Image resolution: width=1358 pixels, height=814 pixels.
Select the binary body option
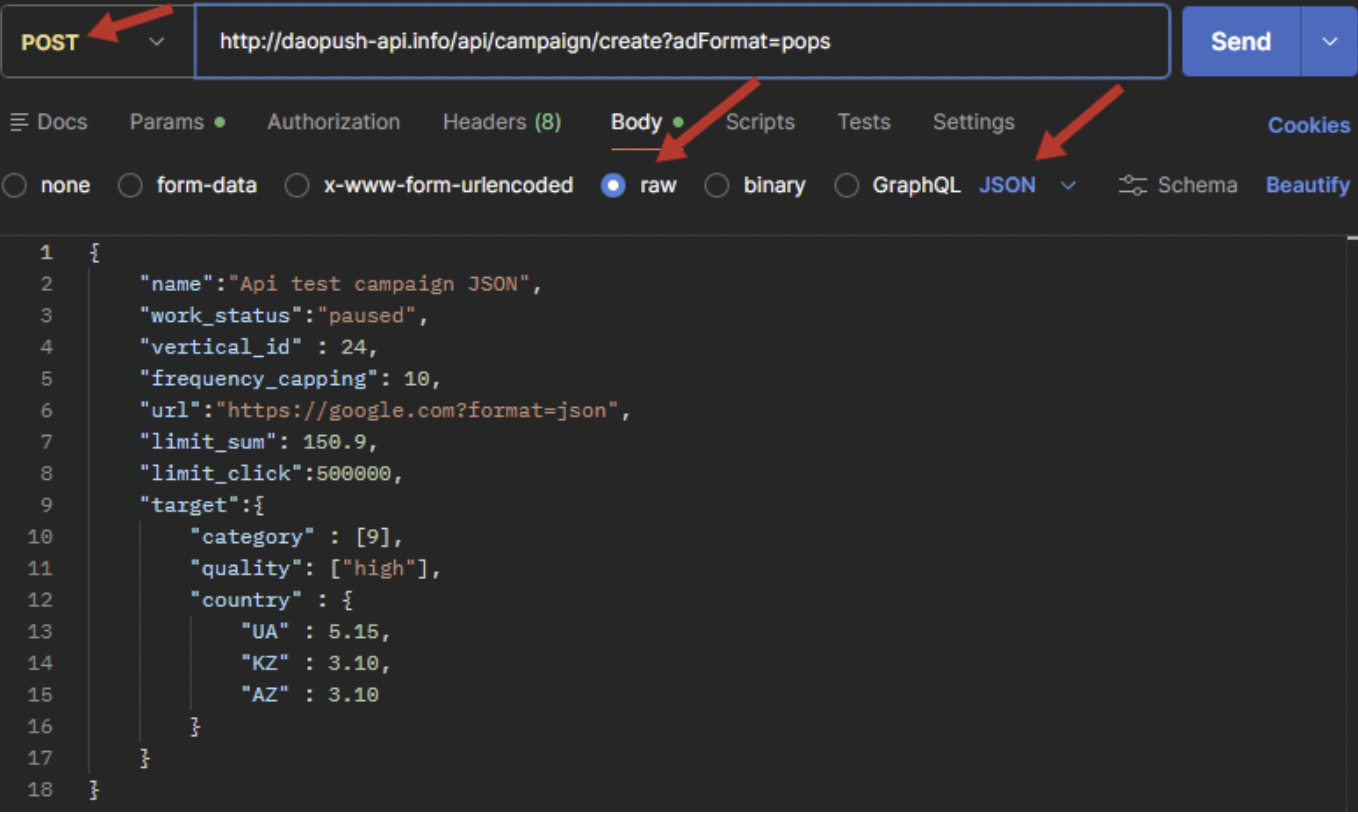(x=717, y=186)
